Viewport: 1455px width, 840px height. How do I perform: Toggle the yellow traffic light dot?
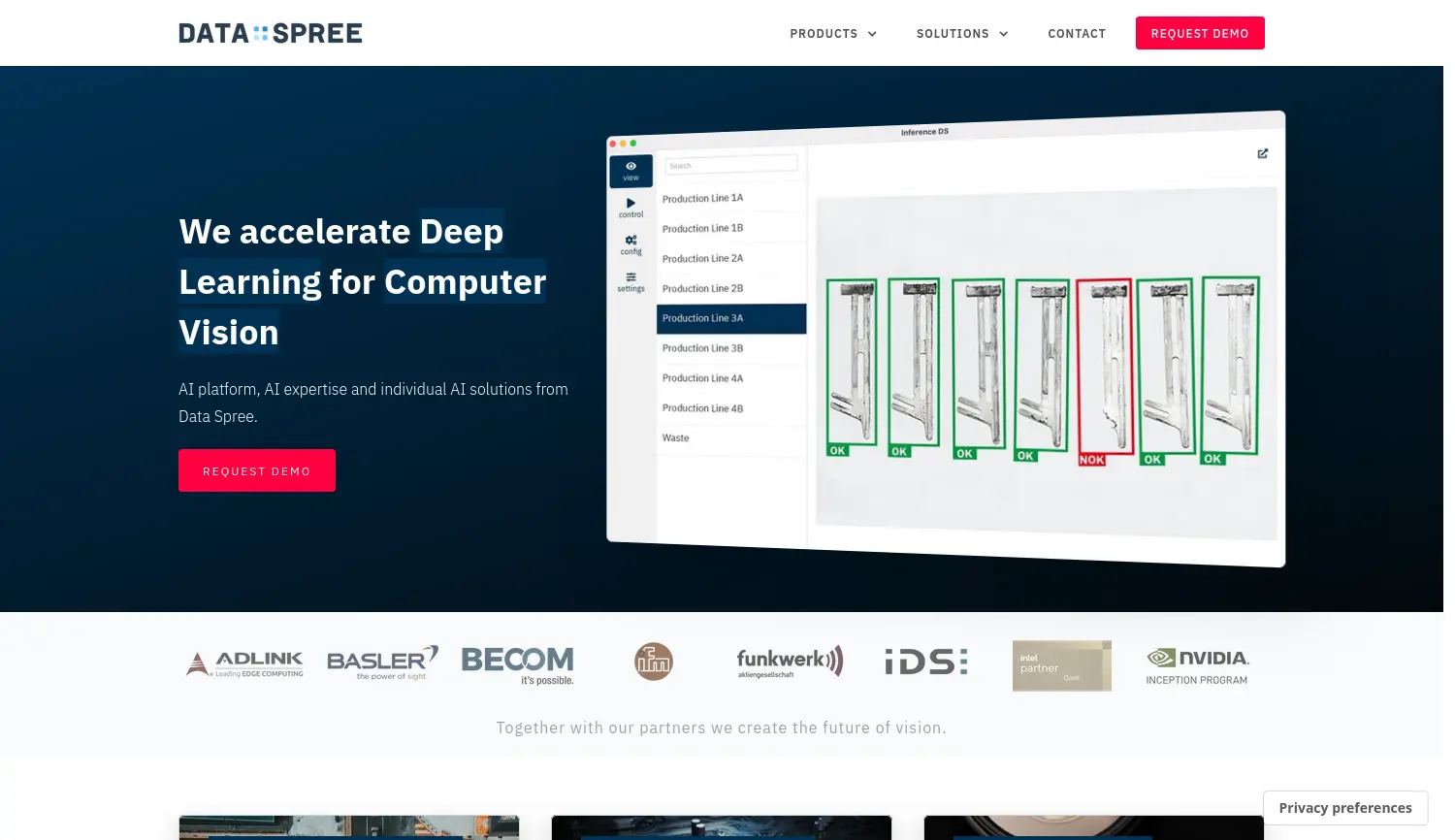click(623, 143)
